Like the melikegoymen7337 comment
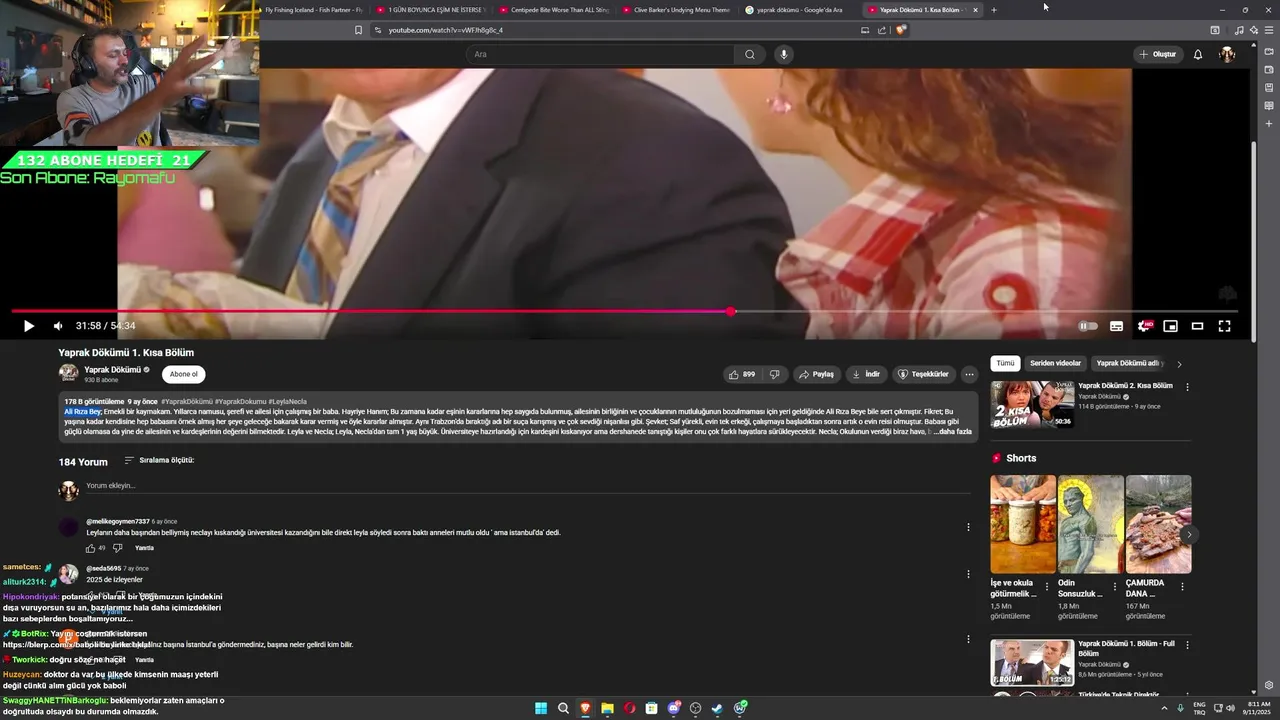Image resolution: width=1280 pixels, height=720 pixels. tap(90, 548)
